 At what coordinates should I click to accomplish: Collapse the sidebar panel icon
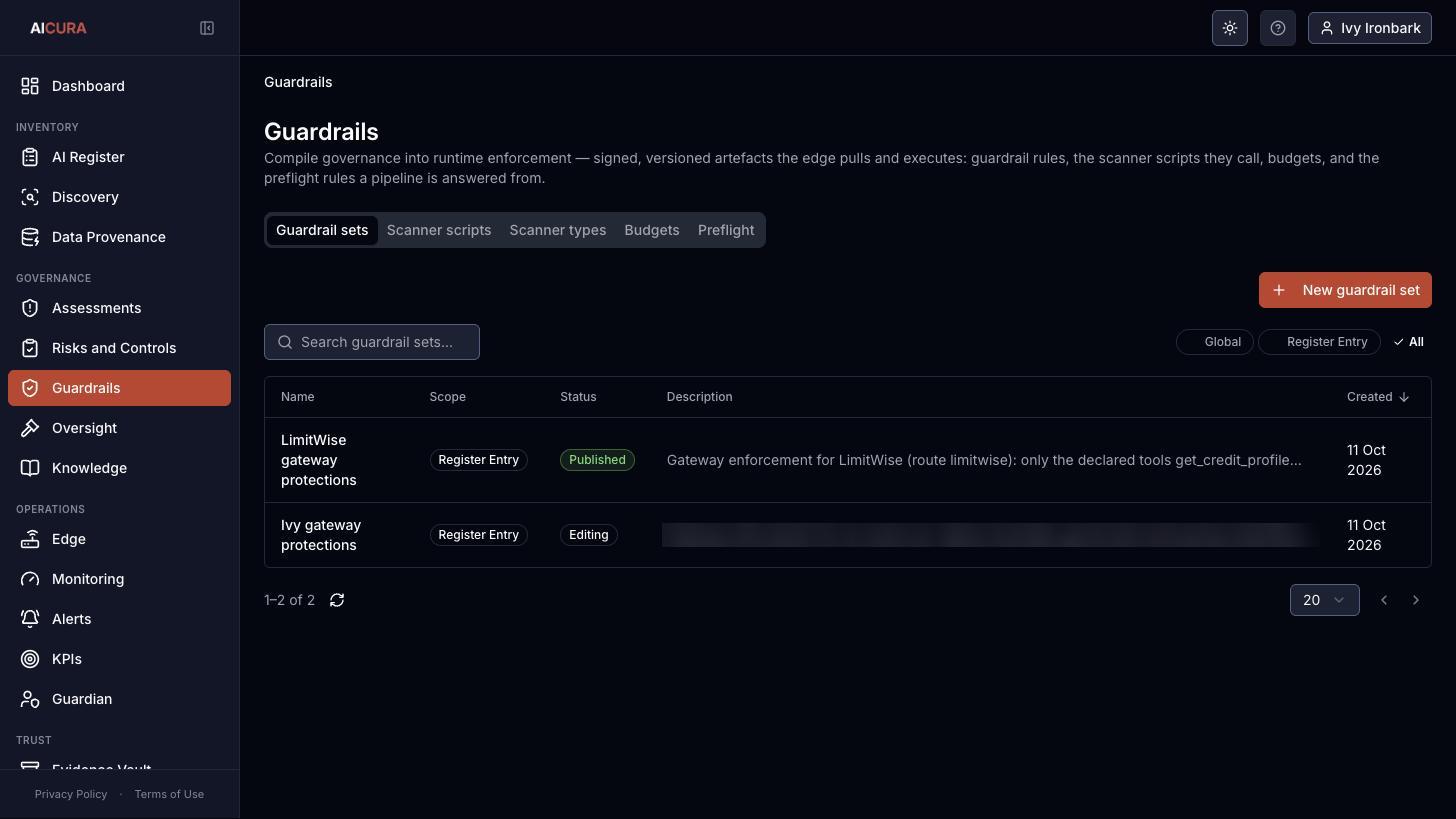click(207, 28)
